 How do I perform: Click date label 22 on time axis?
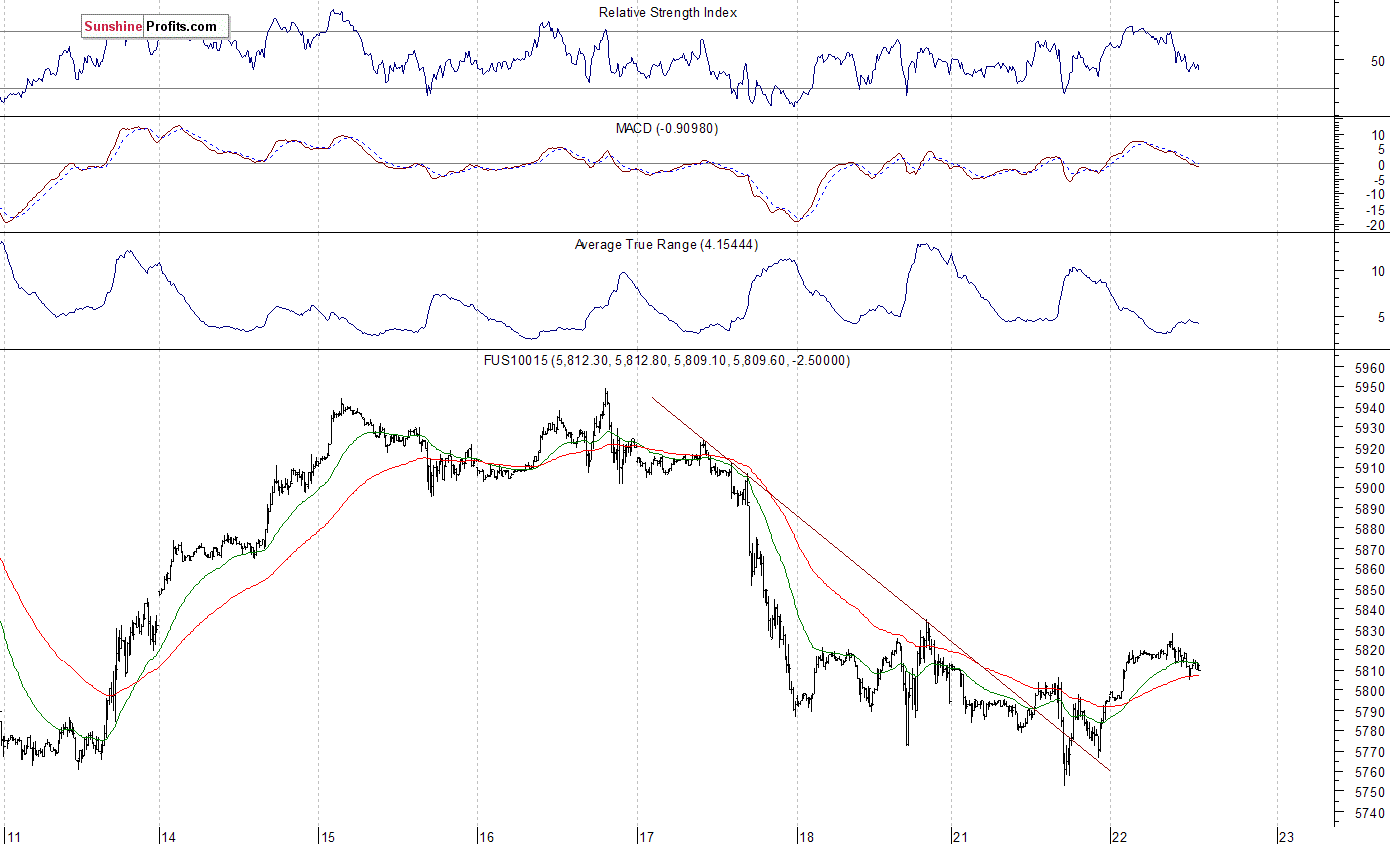tap(1121, 836)
